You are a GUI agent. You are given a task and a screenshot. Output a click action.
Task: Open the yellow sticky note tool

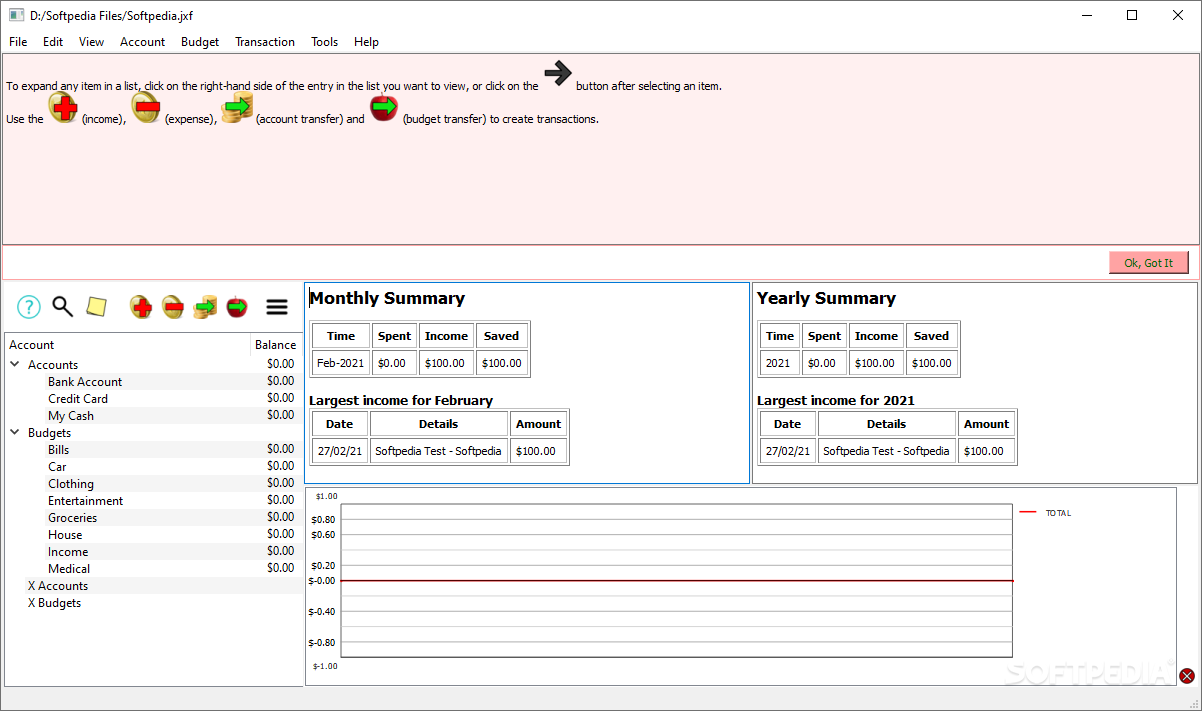[x=96, y=306]
